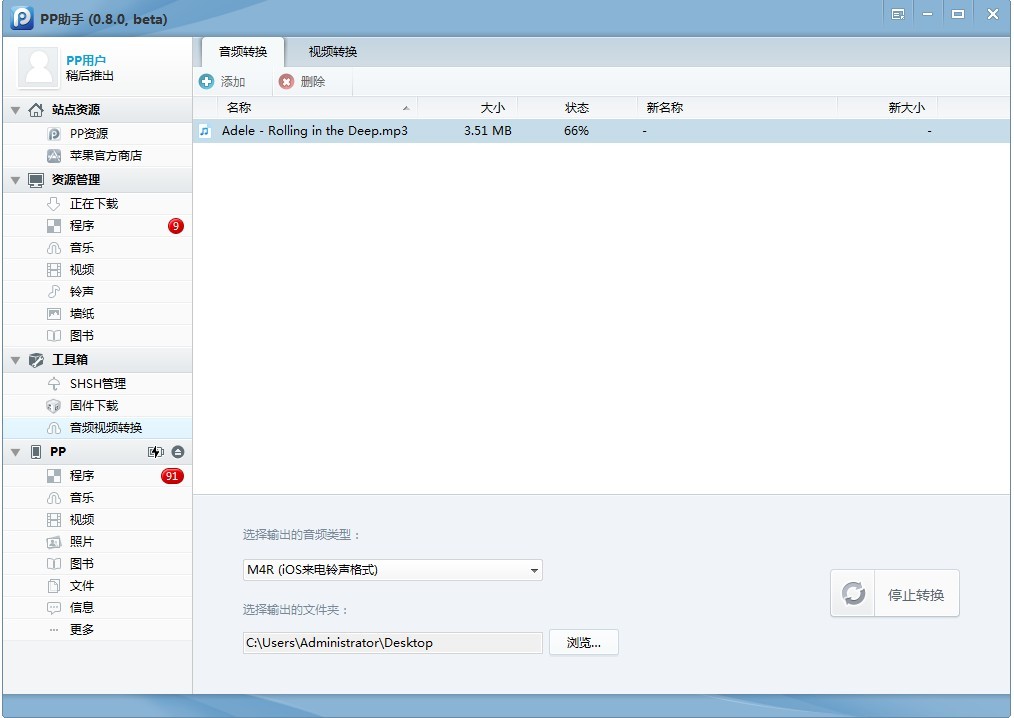Click the red 删除 cross icon
This screenshot has width=1014, height=718.
point(286,82)
